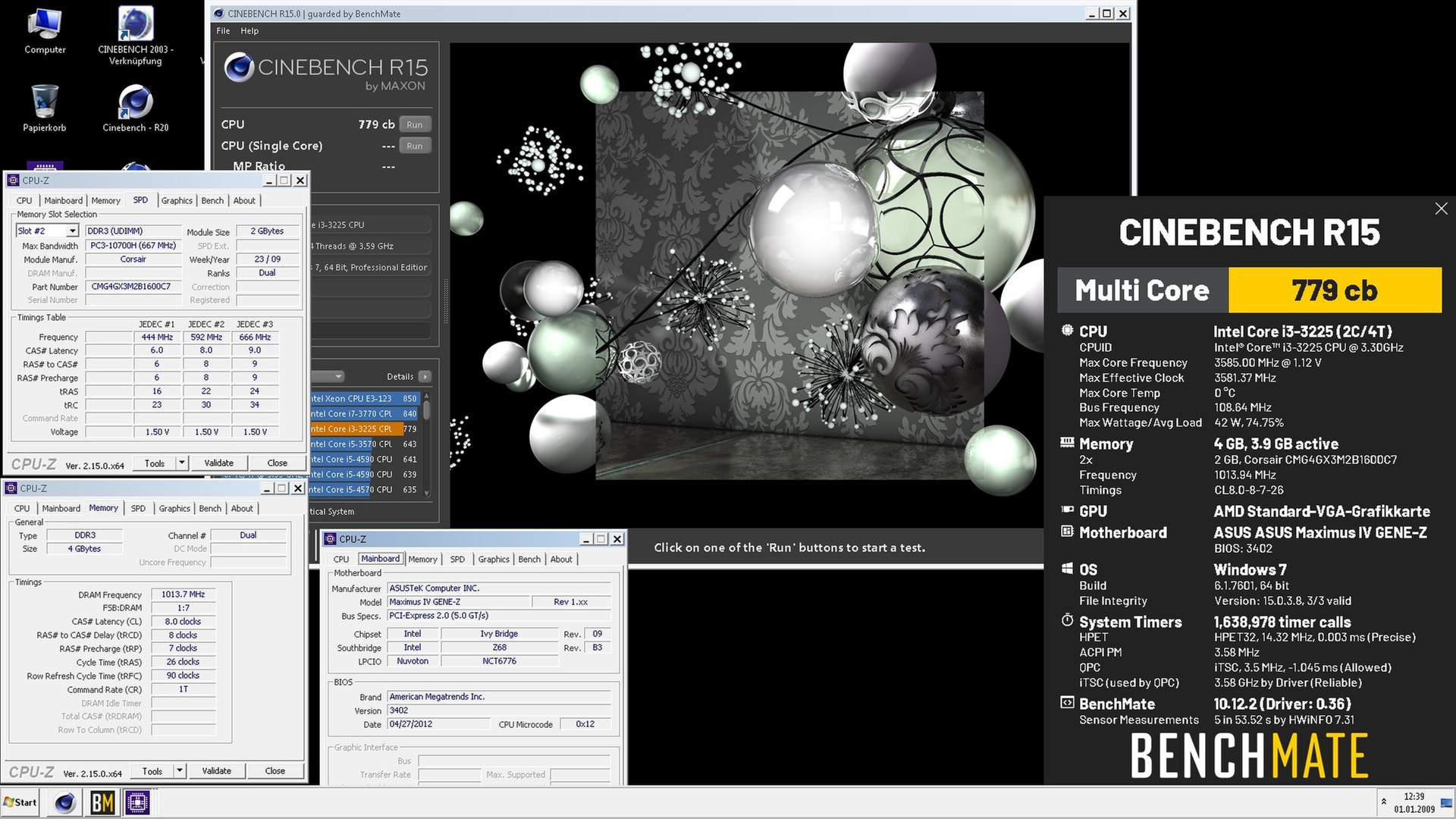Open Graphics tab in Memory window
The width and height of the screenshot is (1456, 819).
click(x=174, y=508)
